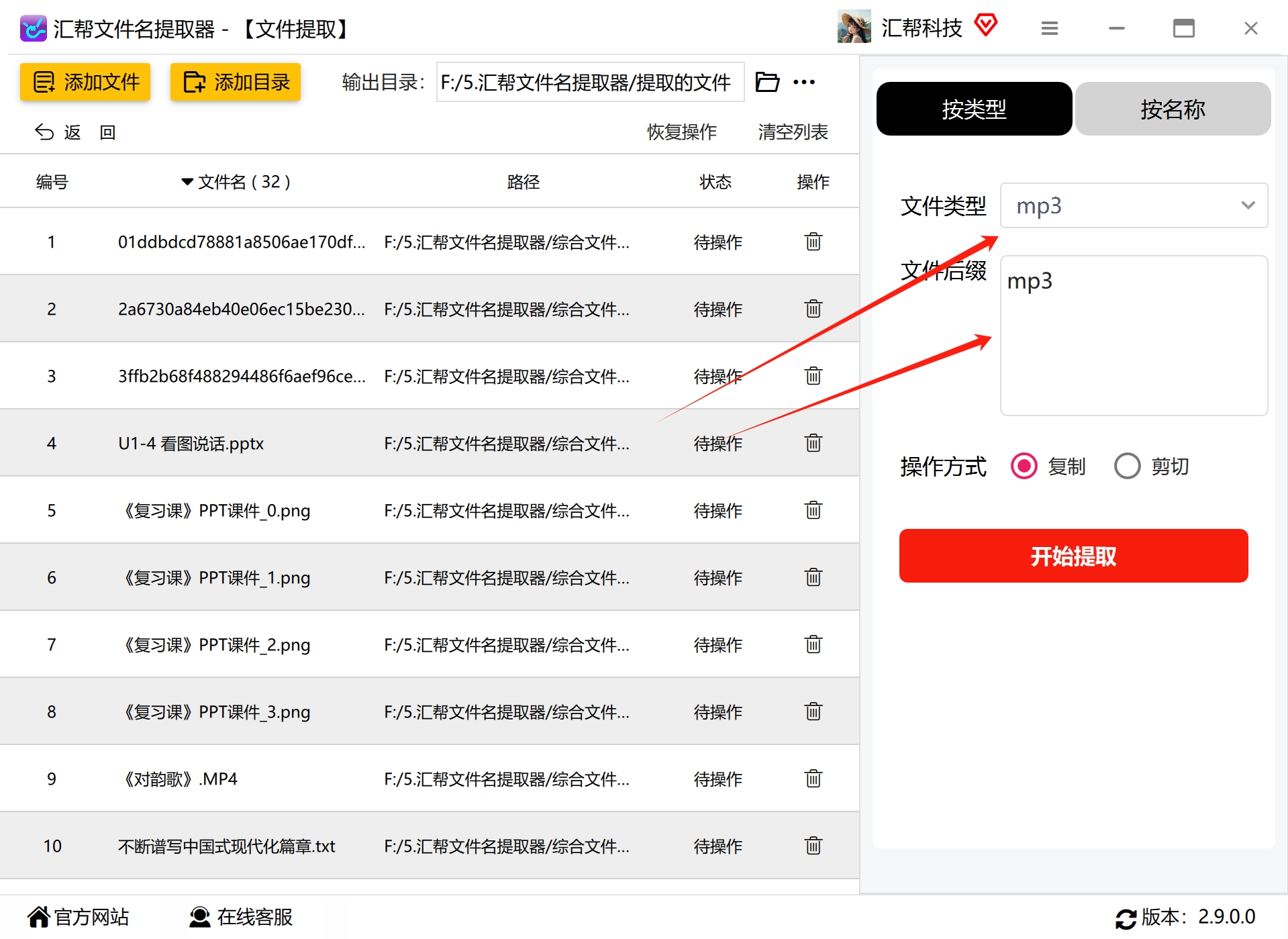This screenshot has width=1288, height=939.
Task: Select file name 不断谱写中国式现代化篇章.txt
Action: tap(226, 846)
